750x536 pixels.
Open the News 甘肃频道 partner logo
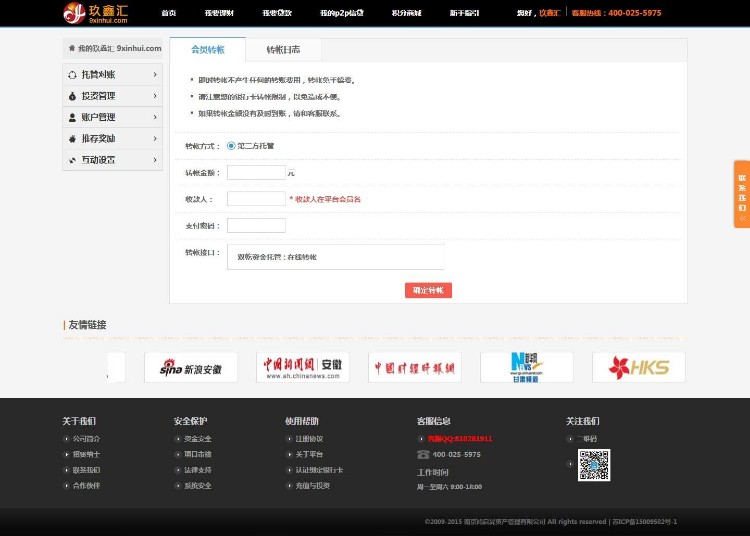point(527,367)
